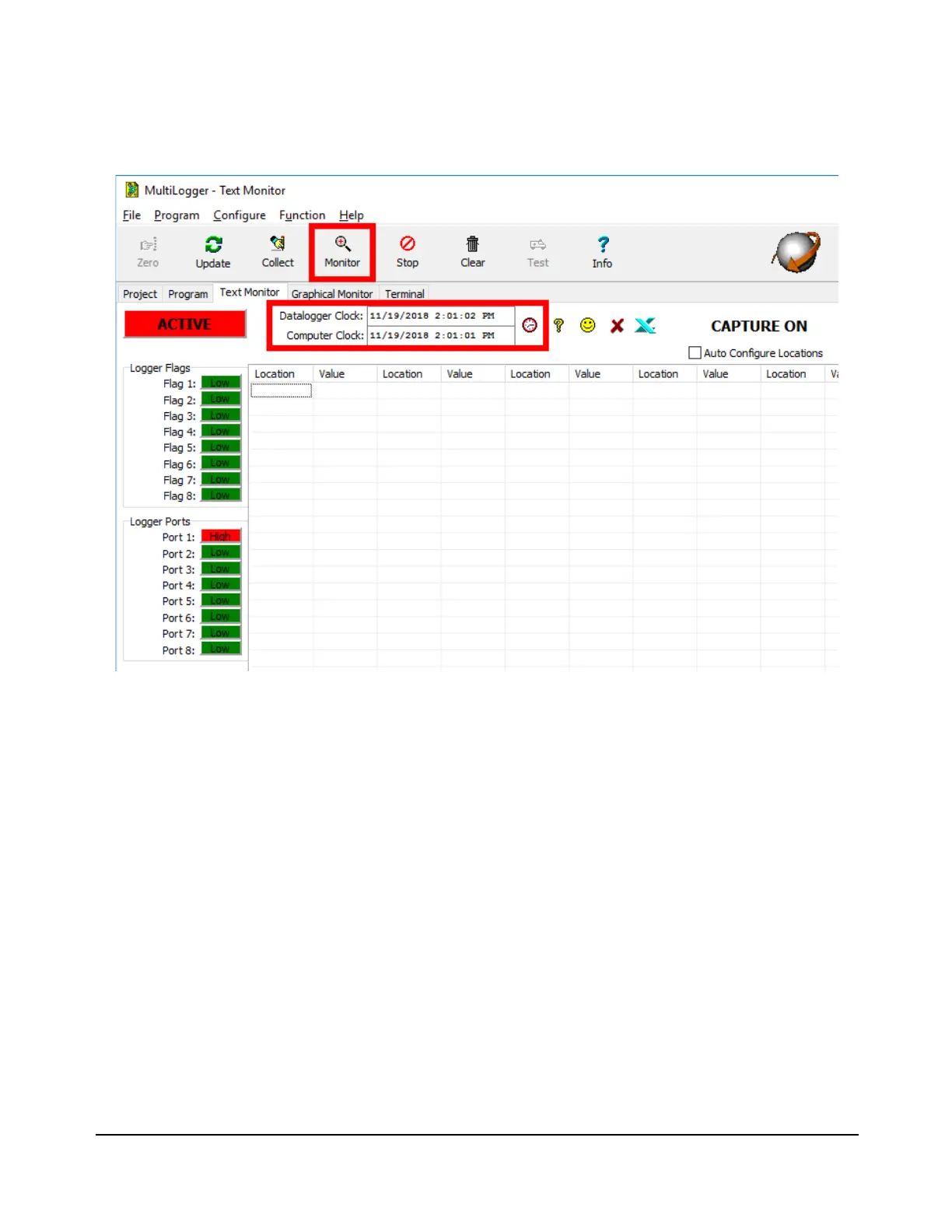Click the first Location column header

point(281,374)
